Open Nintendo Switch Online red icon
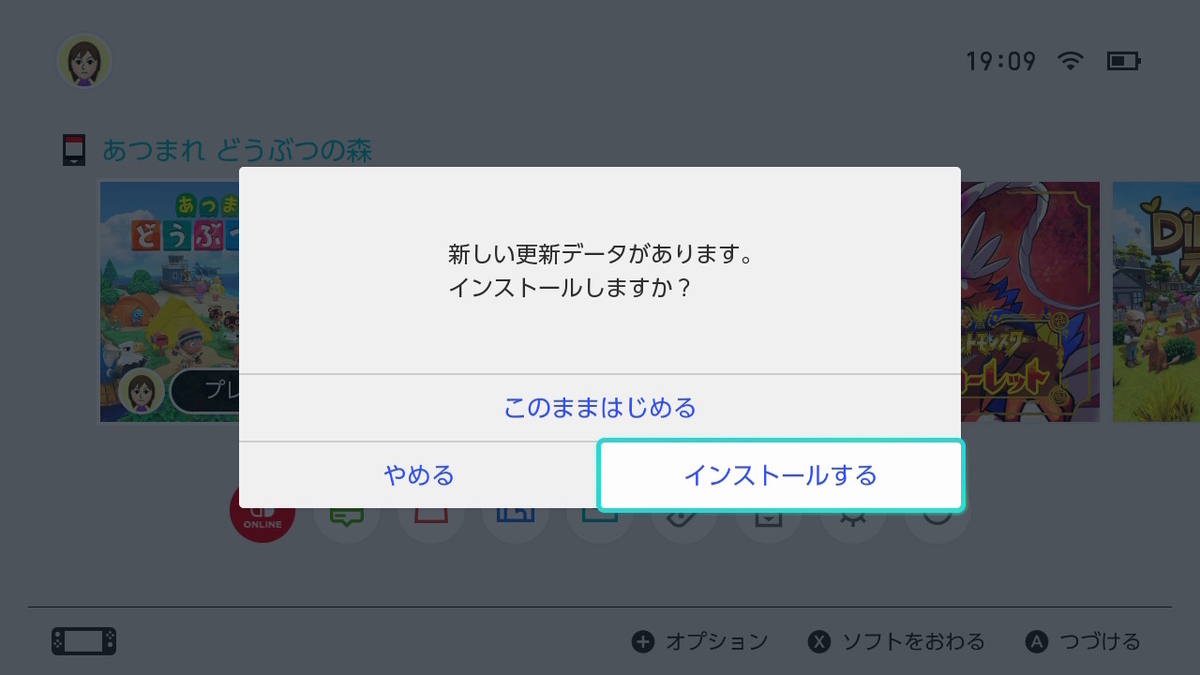The height and width of the screenshot is (675, 1200). 262,521
